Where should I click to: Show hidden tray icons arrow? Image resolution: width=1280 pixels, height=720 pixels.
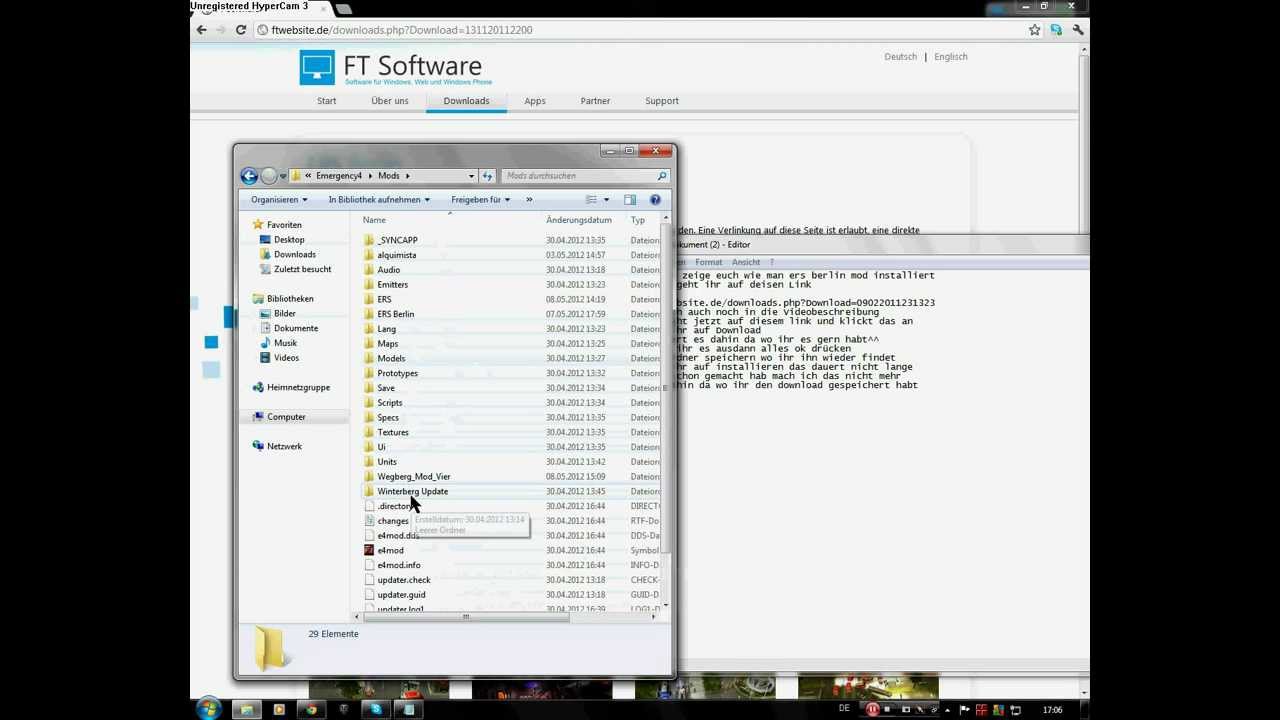point(947,710)
